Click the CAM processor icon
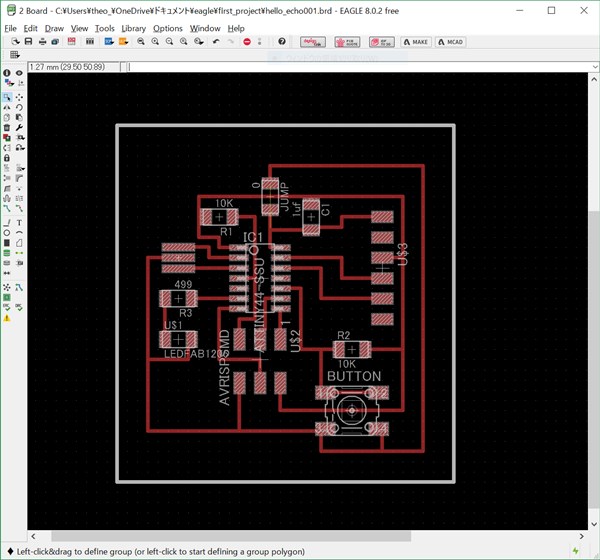 [x=55, y=41]
